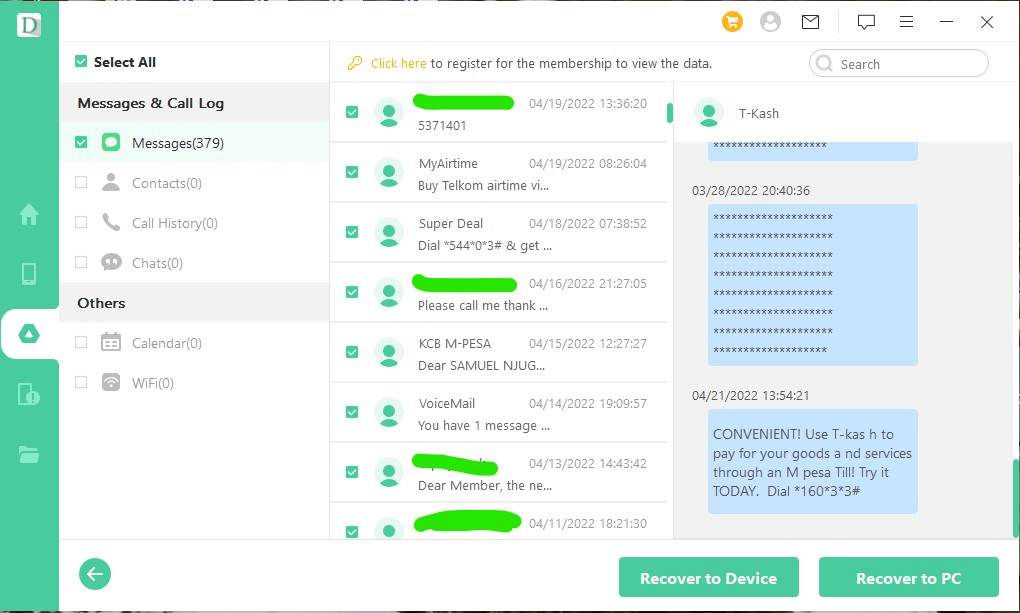Check the Contacts(0) checkbox
Image resolution: width=1020 pixels, height=613 pixels.
pos(81,182)
